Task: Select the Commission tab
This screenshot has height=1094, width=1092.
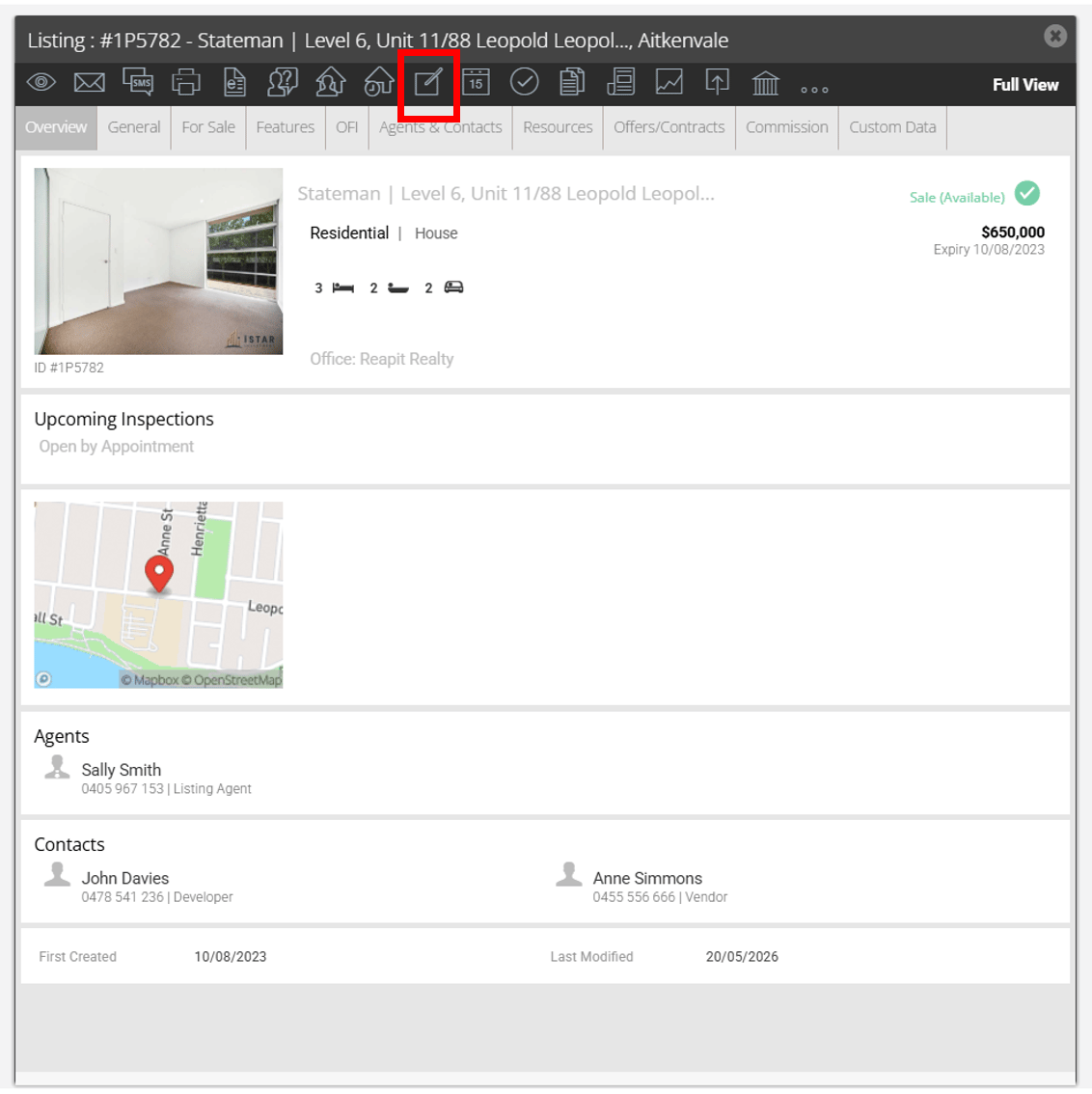Action: point(786,127)
